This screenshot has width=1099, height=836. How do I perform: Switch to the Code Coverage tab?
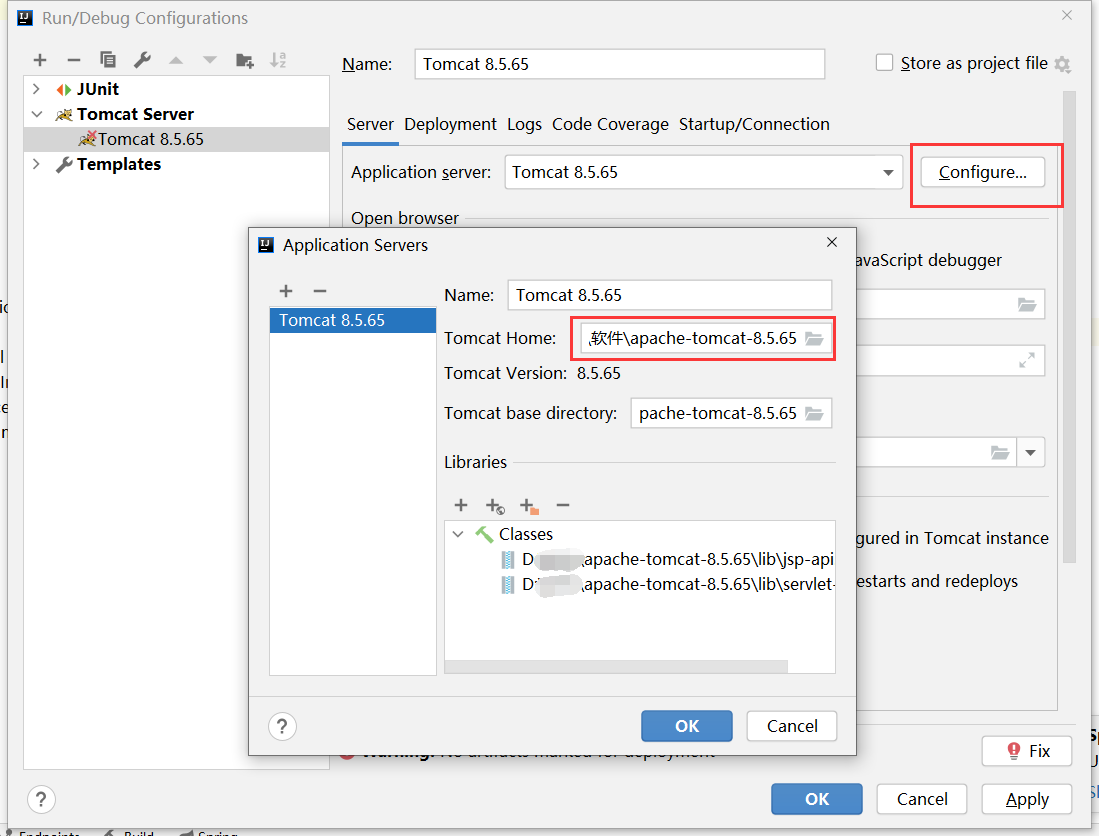pyautogui.click(x=610, y=125)
